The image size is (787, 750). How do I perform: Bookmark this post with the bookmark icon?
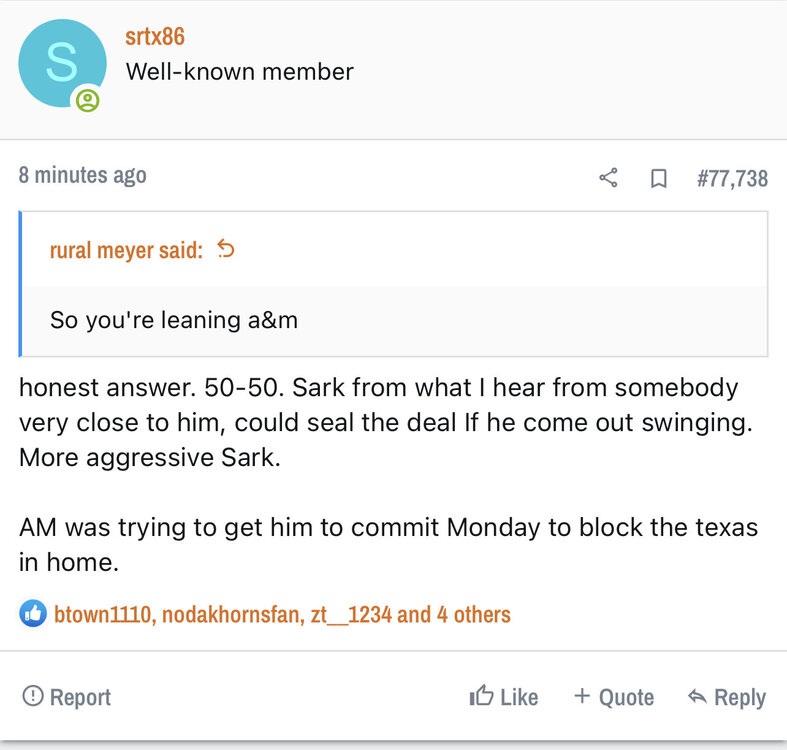click(x=659, y=178)
